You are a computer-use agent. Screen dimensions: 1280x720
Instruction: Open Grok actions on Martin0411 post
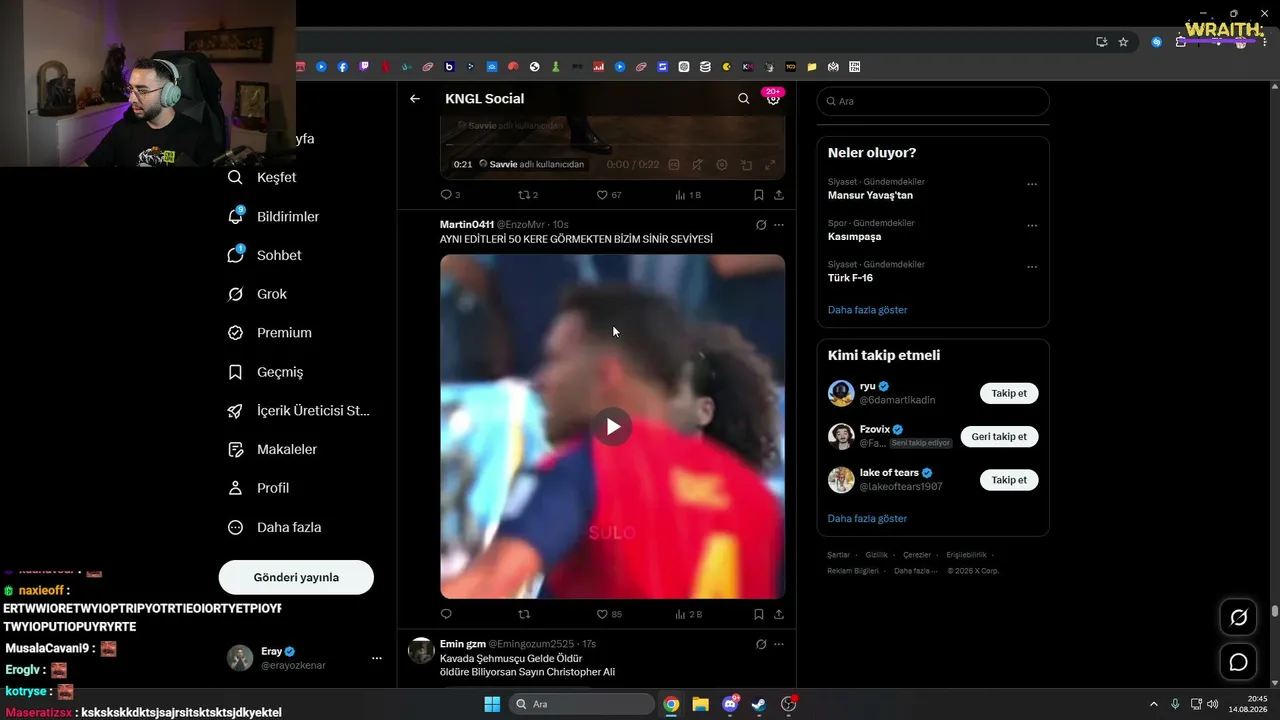coord(761,225)
